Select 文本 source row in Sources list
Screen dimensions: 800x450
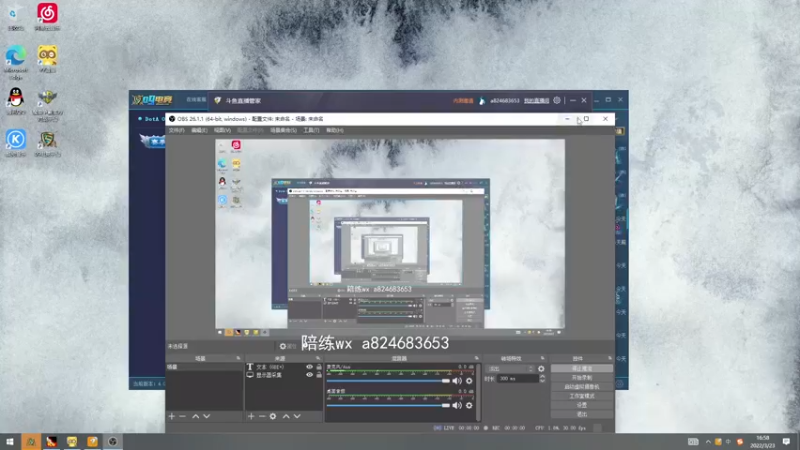pos(284,367)
